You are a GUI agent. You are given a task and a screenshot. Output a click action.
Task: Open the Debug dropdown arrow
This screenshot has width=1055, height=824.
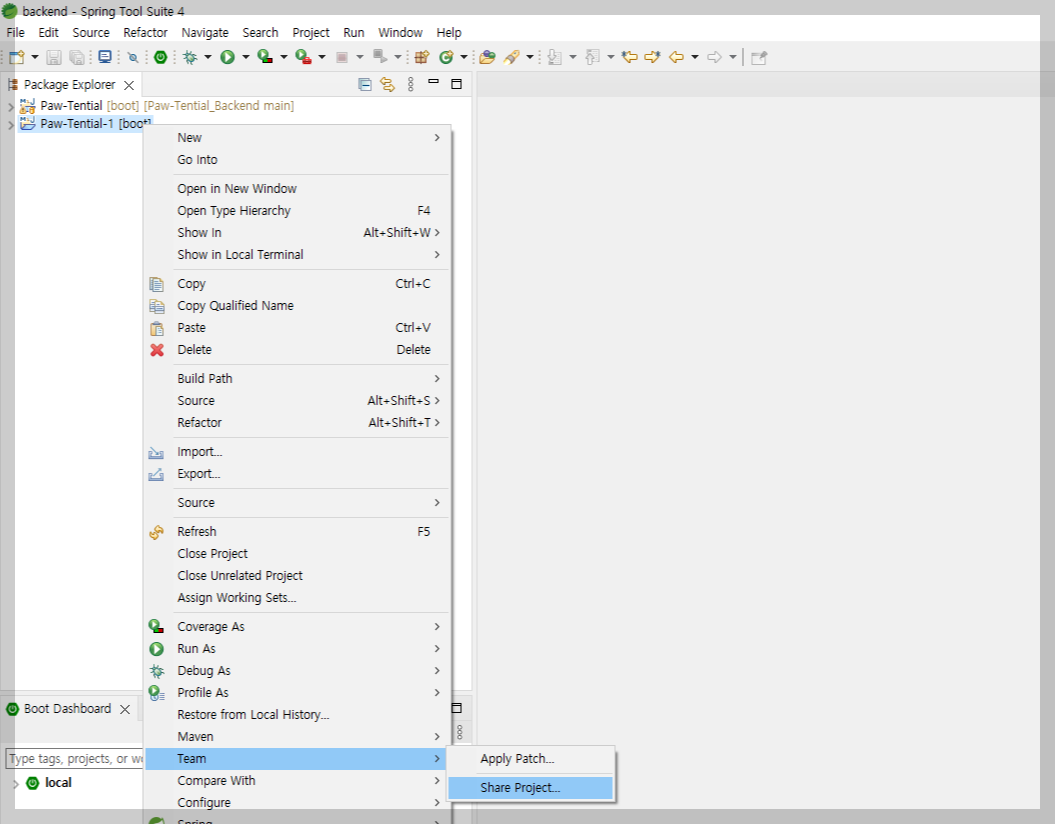[207, 58]
